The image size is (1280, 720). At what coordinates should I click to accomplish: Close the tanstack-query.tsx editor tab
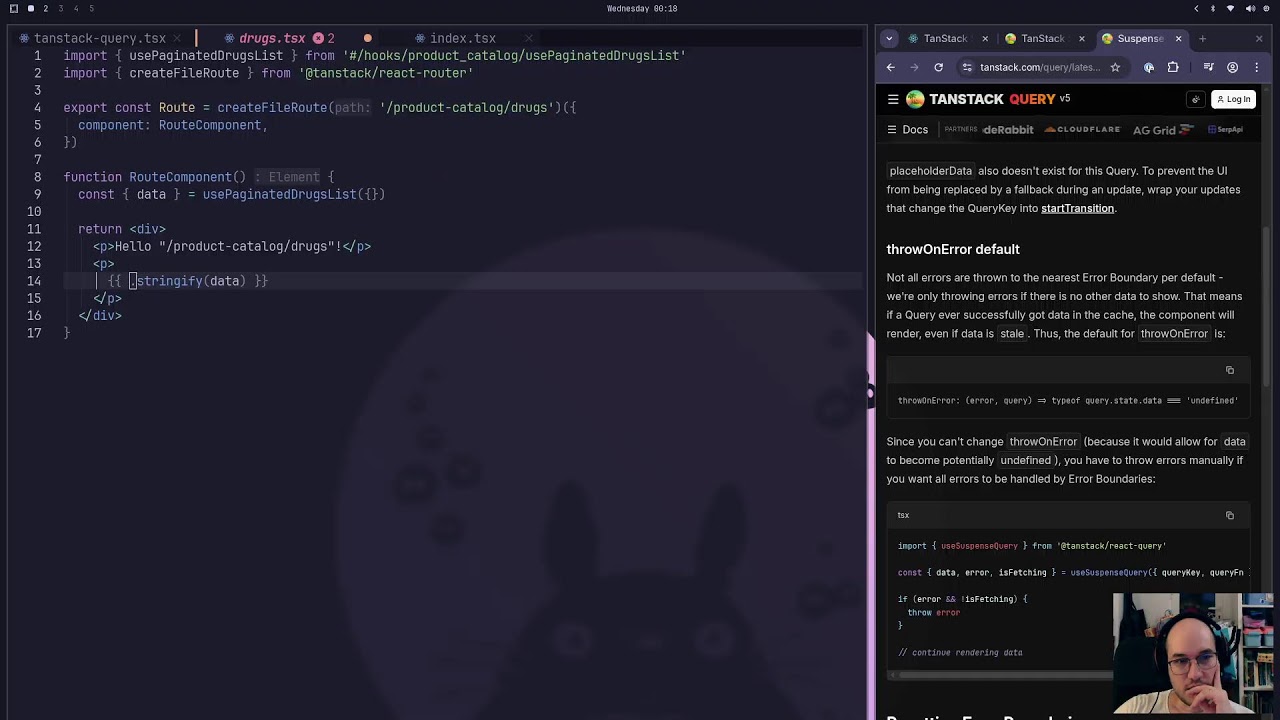pyautogui.click(x=176, y=38)
